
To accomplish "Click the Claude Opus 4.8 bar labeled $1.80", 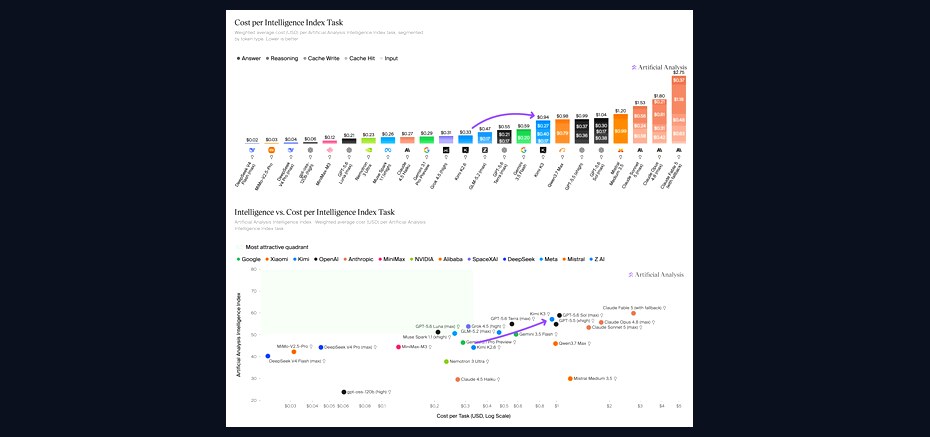I will tap(659, 122).
